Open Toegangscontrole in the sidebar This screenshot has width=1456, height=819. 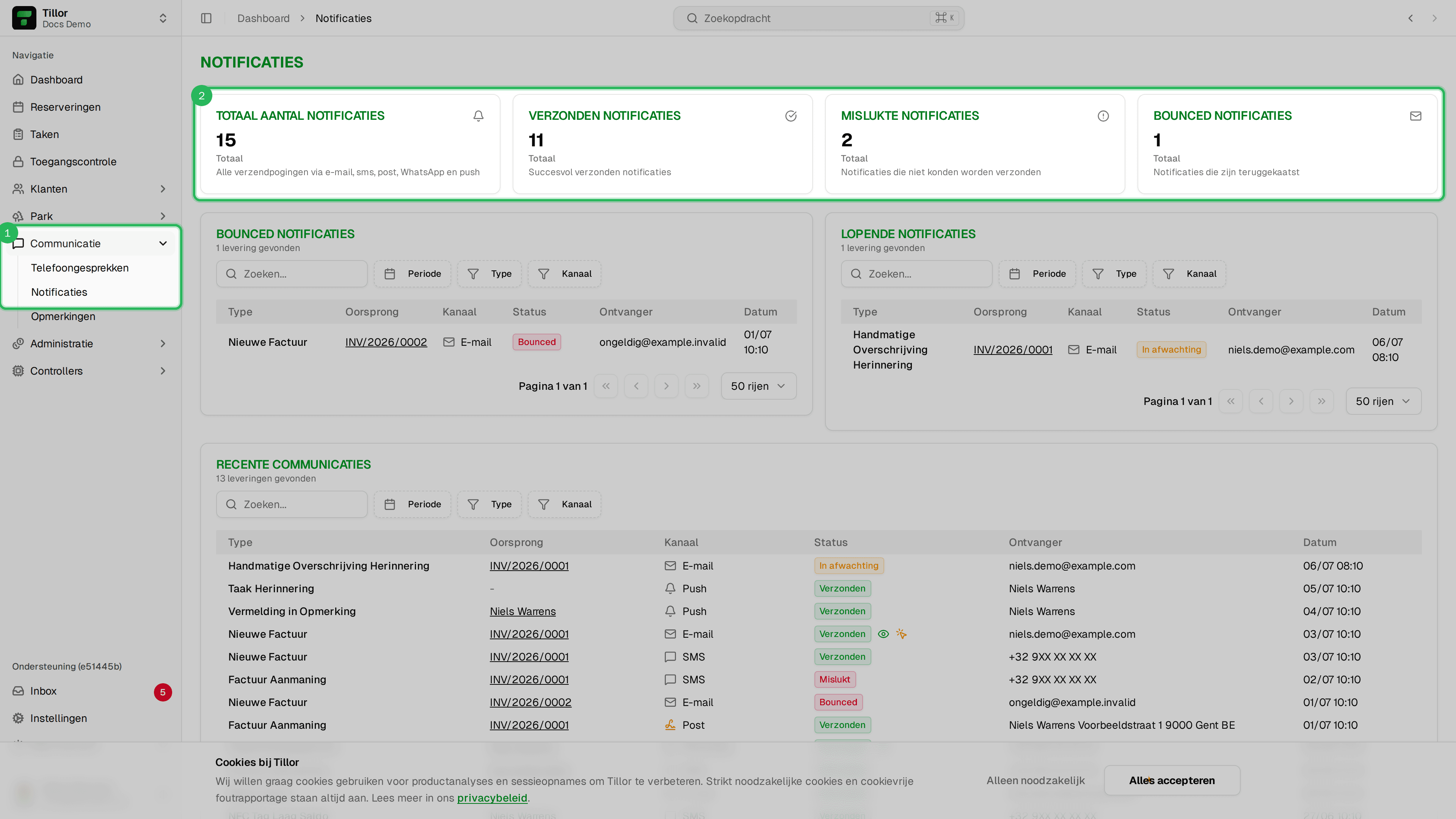[x=91, y=162]
